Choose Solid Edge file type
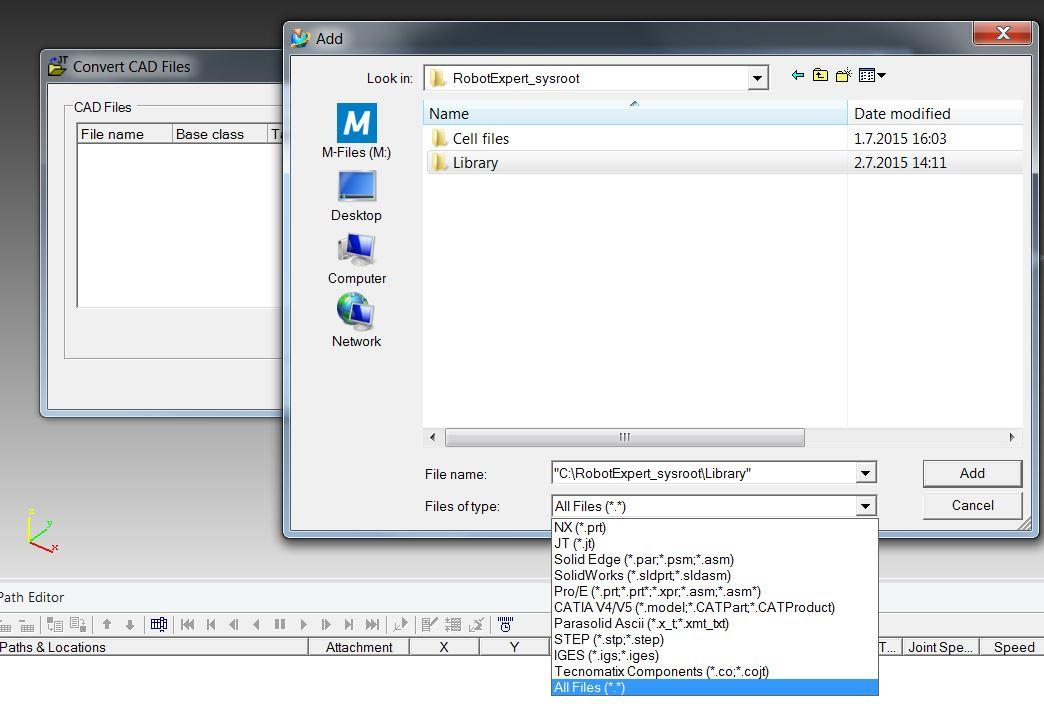This screenshot has width=1044, height=704. click(714, 559)
